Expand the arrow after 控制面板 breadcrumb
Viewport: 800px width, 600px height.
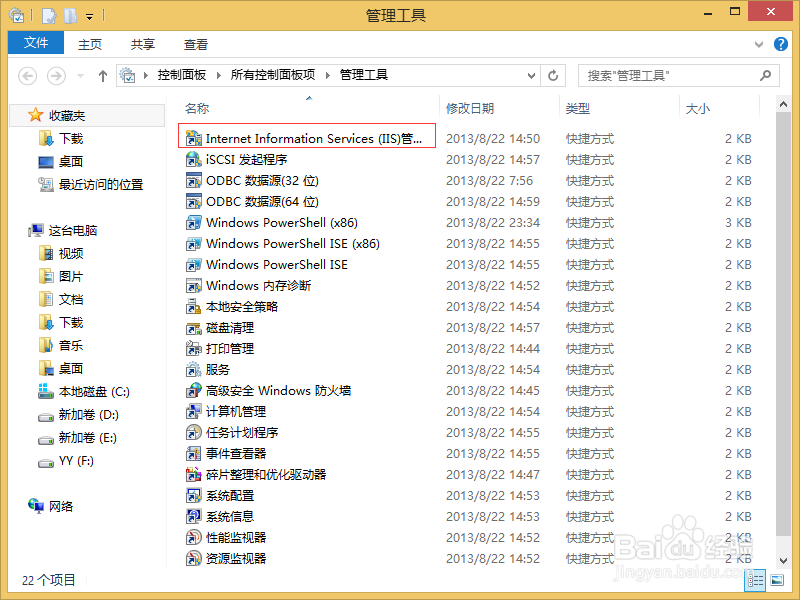(219, 76)
